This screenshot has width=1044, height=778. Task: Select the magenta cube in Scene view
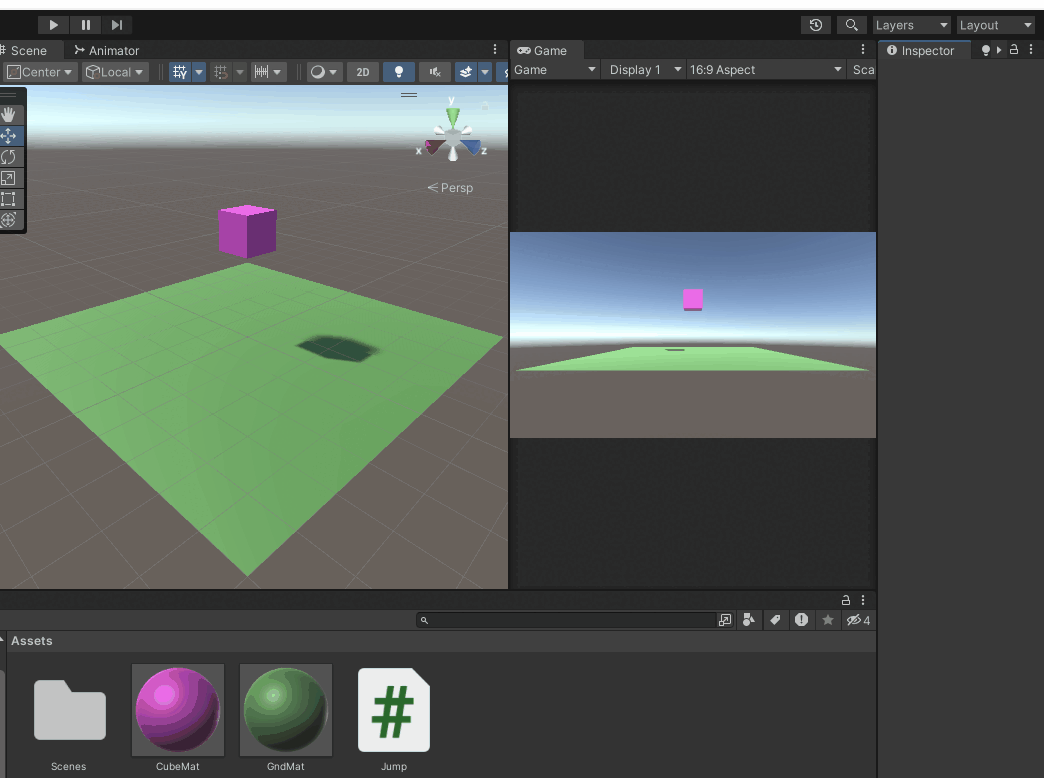point(247,232)
